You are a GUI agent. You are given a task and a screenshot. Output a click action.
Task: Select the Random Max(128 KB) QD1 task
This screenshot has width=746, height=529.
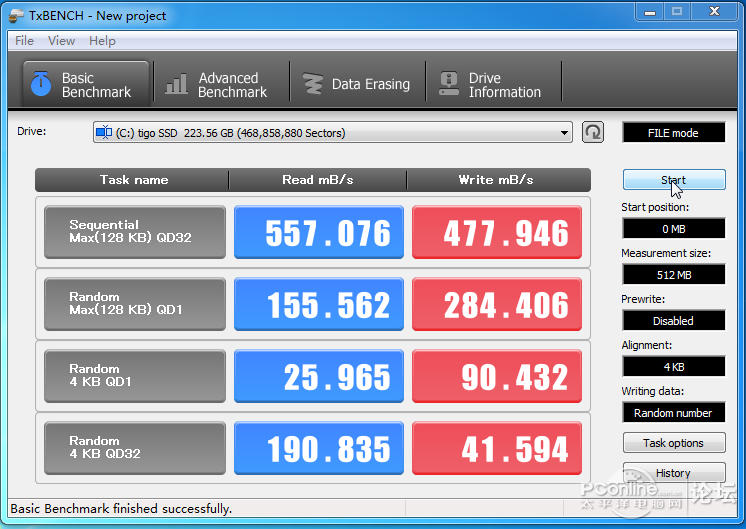coord(135,304)
